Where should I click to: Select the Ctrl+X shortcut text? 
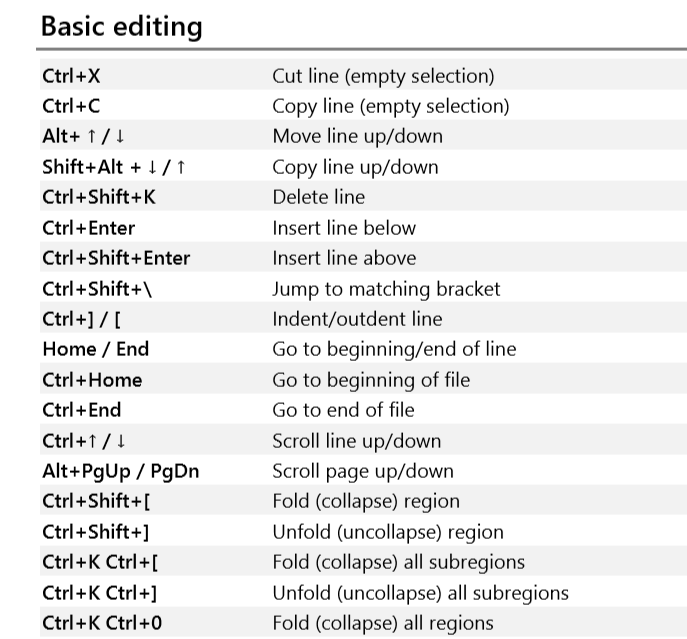(x=71, y=76)
